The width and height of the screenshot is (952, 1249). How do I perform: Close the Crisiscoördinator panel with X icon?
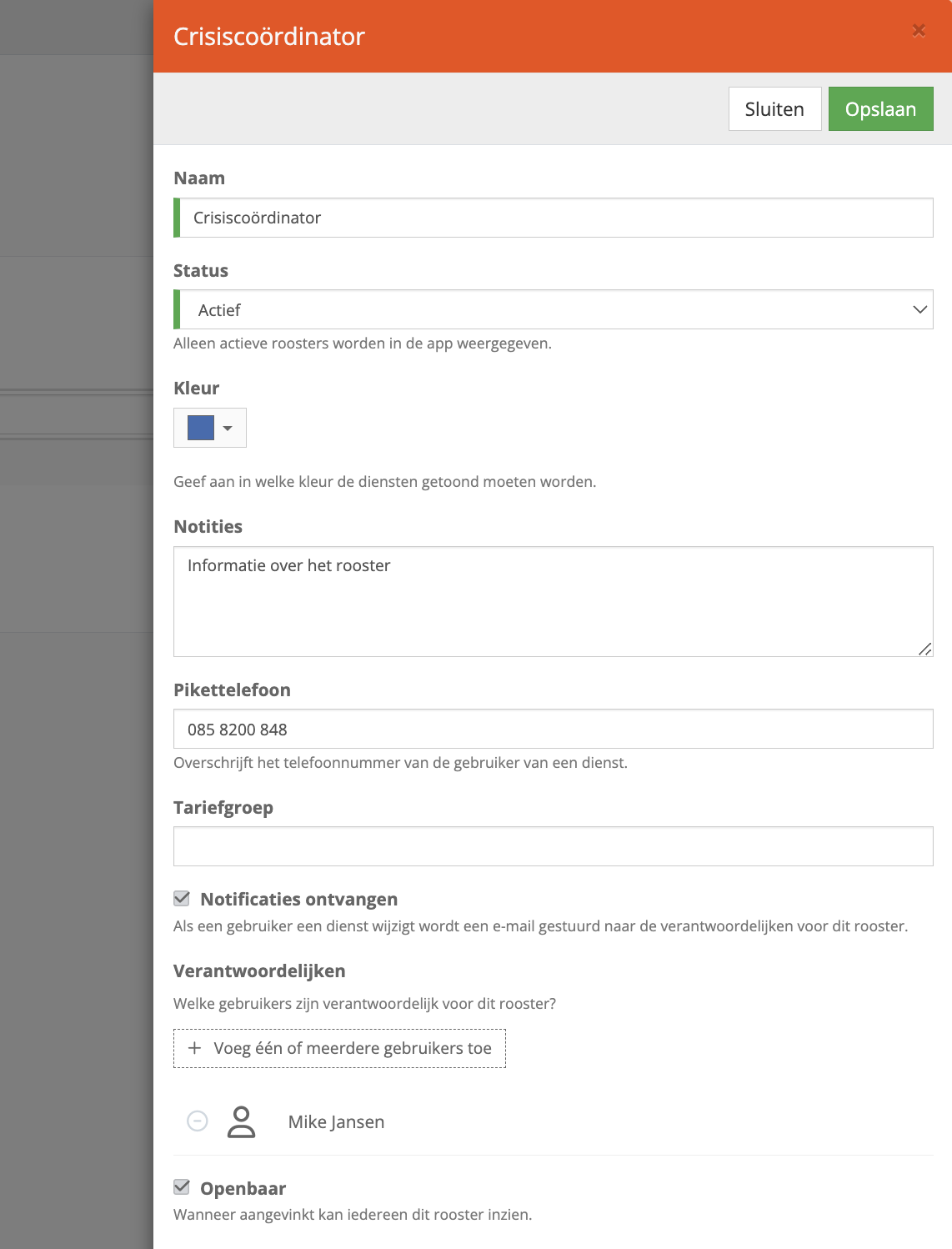(919, 31)
